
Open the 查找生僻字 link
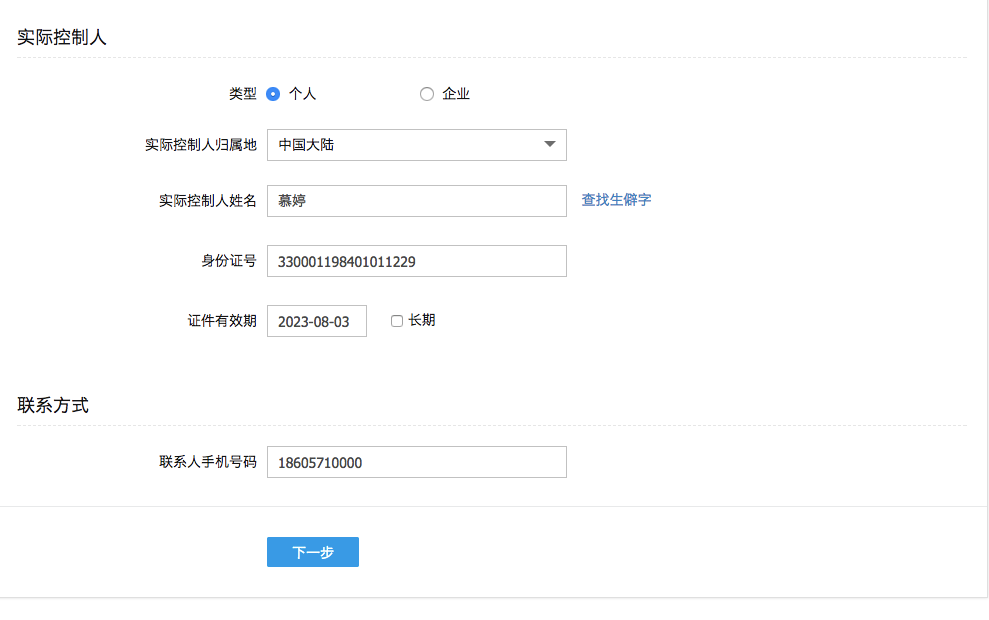616,200
